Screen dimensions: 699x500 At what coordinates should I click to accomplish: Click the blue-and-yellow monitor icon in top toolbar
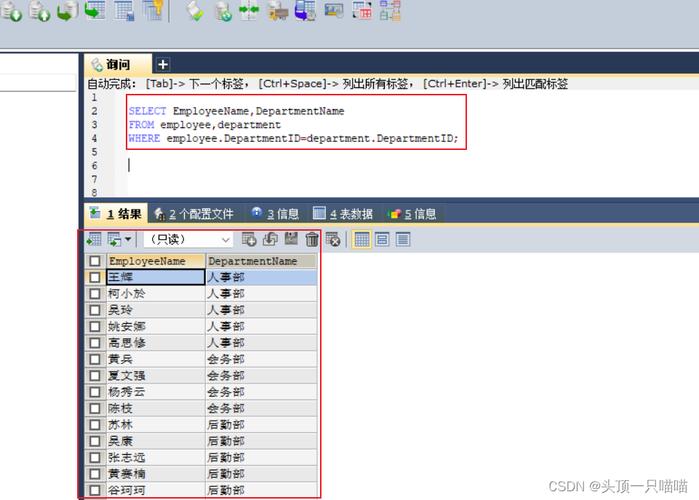334,10
